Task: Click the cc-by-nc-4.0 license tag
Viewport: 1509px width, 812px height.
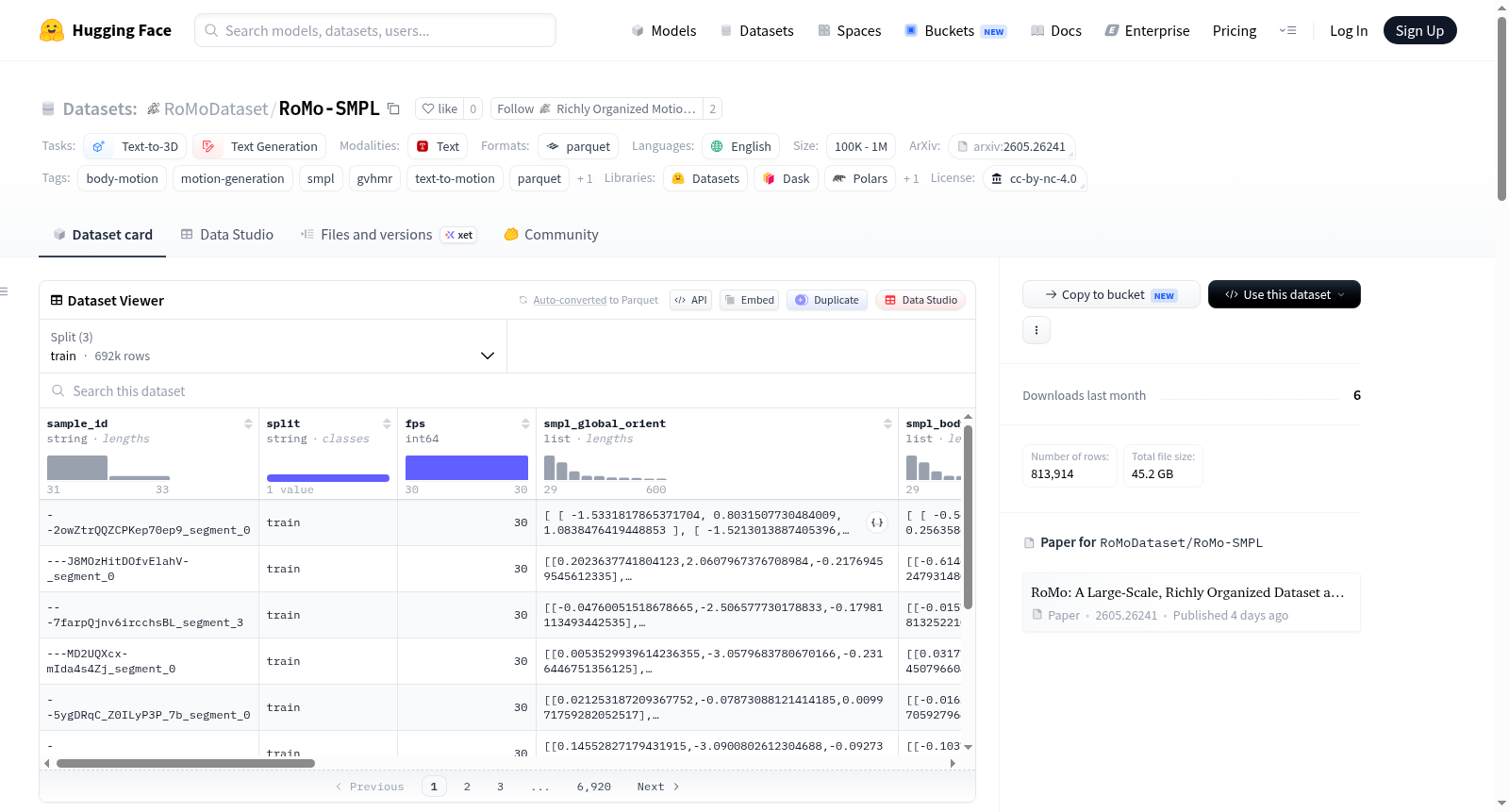Action: [1035, 178]
